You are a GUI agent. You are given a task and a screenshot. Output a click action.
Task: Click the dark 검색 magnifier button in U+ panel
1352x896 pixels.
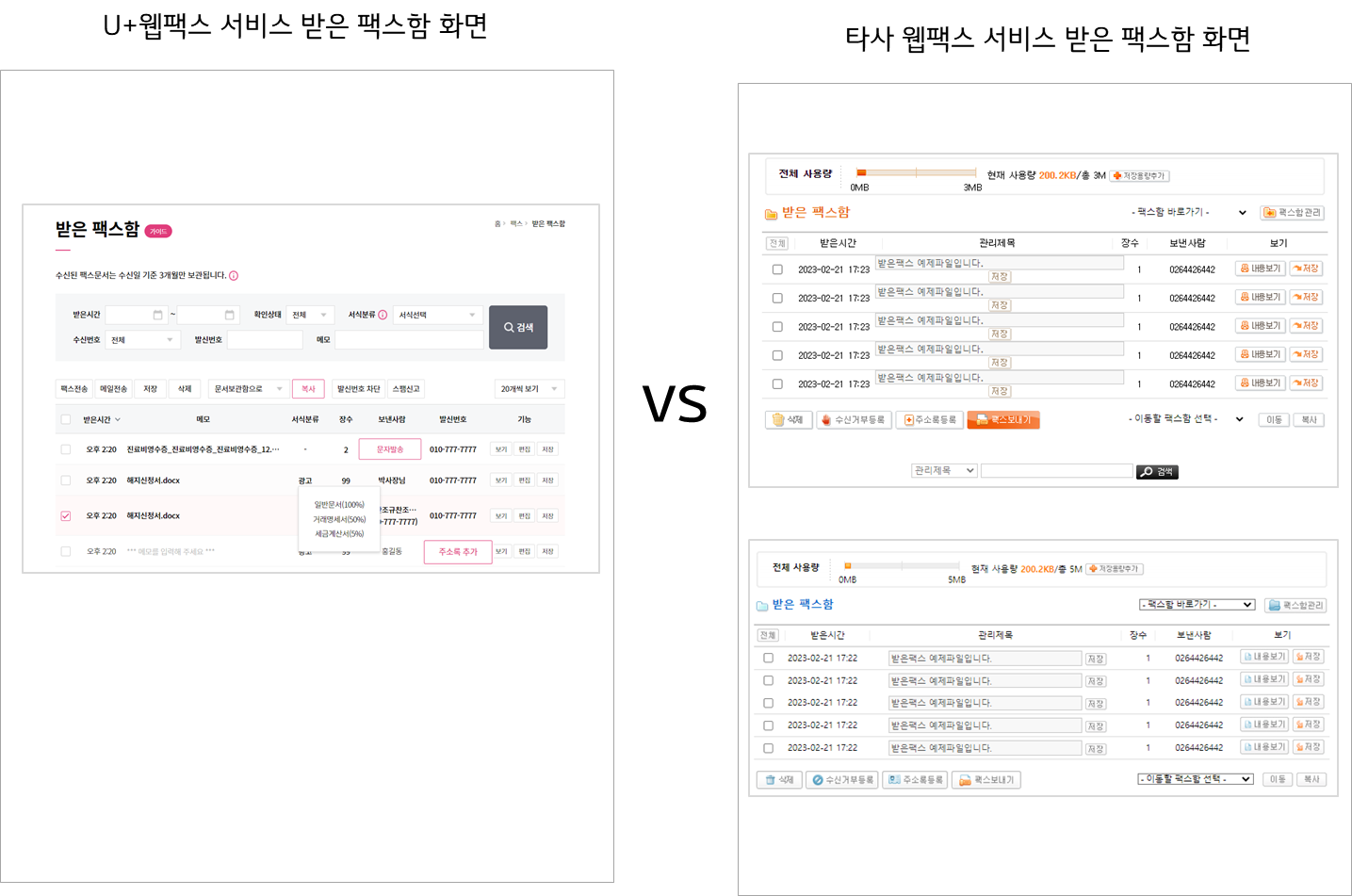(x=518, y=327)
